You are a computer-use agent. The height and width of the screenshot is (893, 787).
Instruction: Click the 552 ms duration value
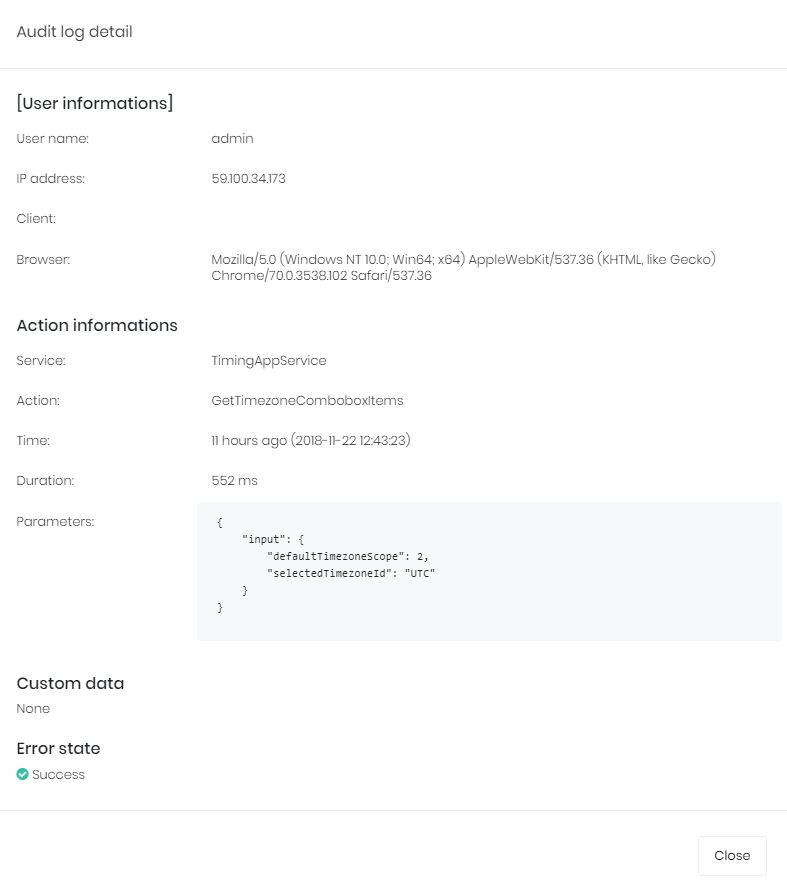pyautogui.click(x=232, y=480)
